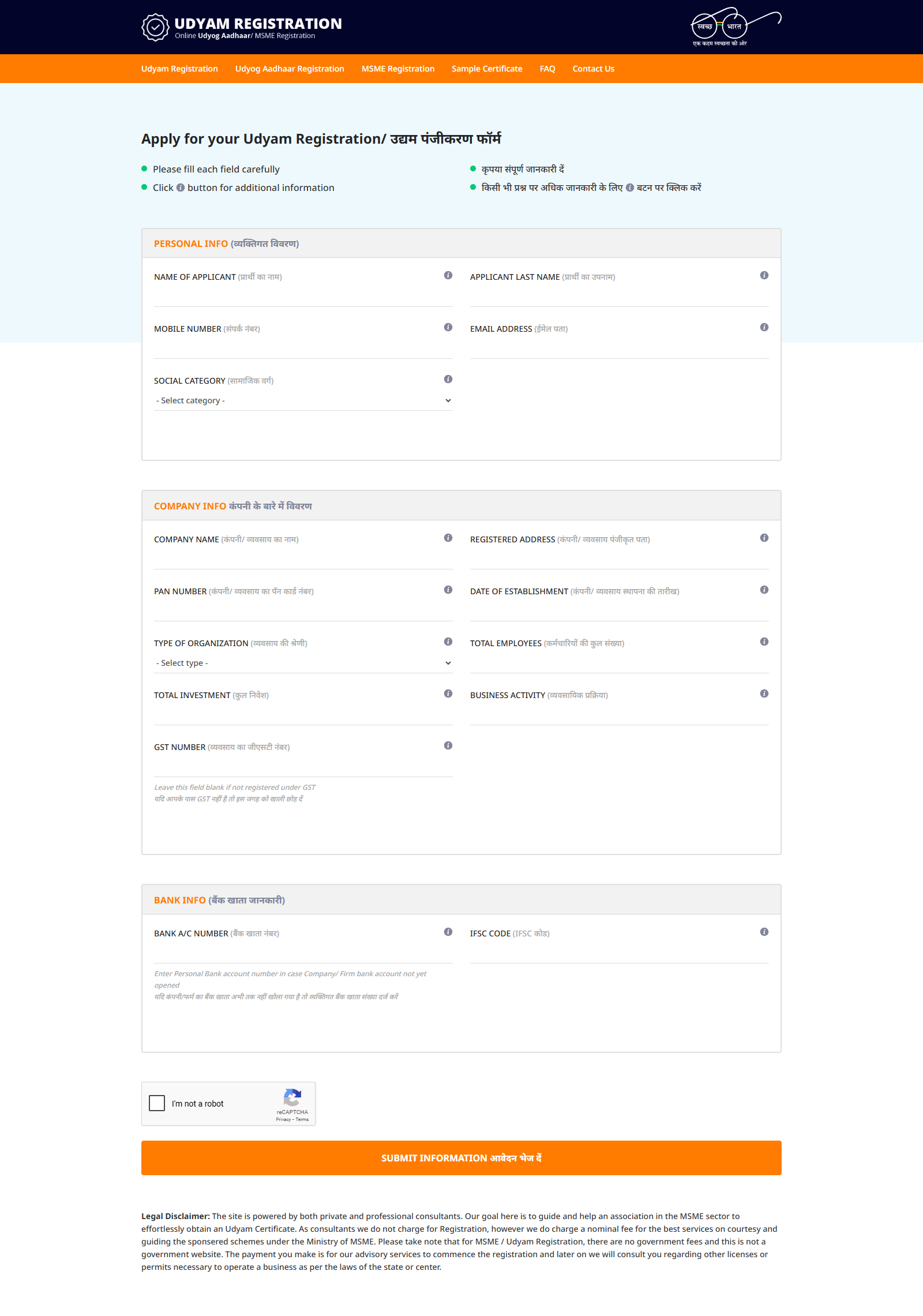Open info icon for Total Employees
The width and height of the screenshot is (923, 1316).
click(764, 642)
